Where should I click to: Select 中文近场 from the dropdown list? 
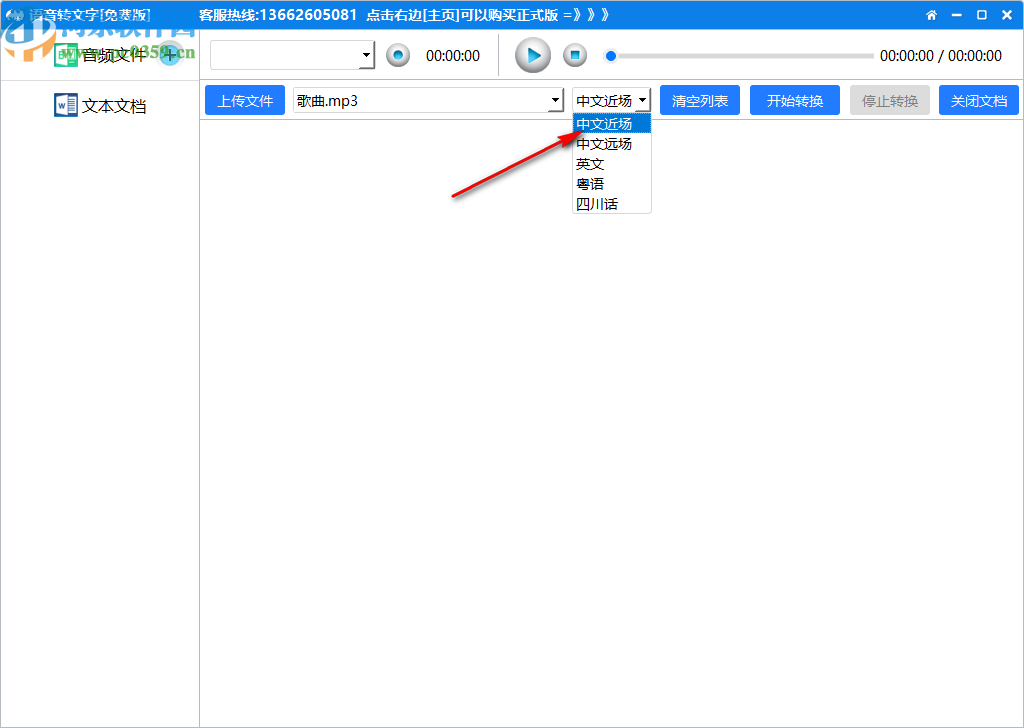point(612,123)
